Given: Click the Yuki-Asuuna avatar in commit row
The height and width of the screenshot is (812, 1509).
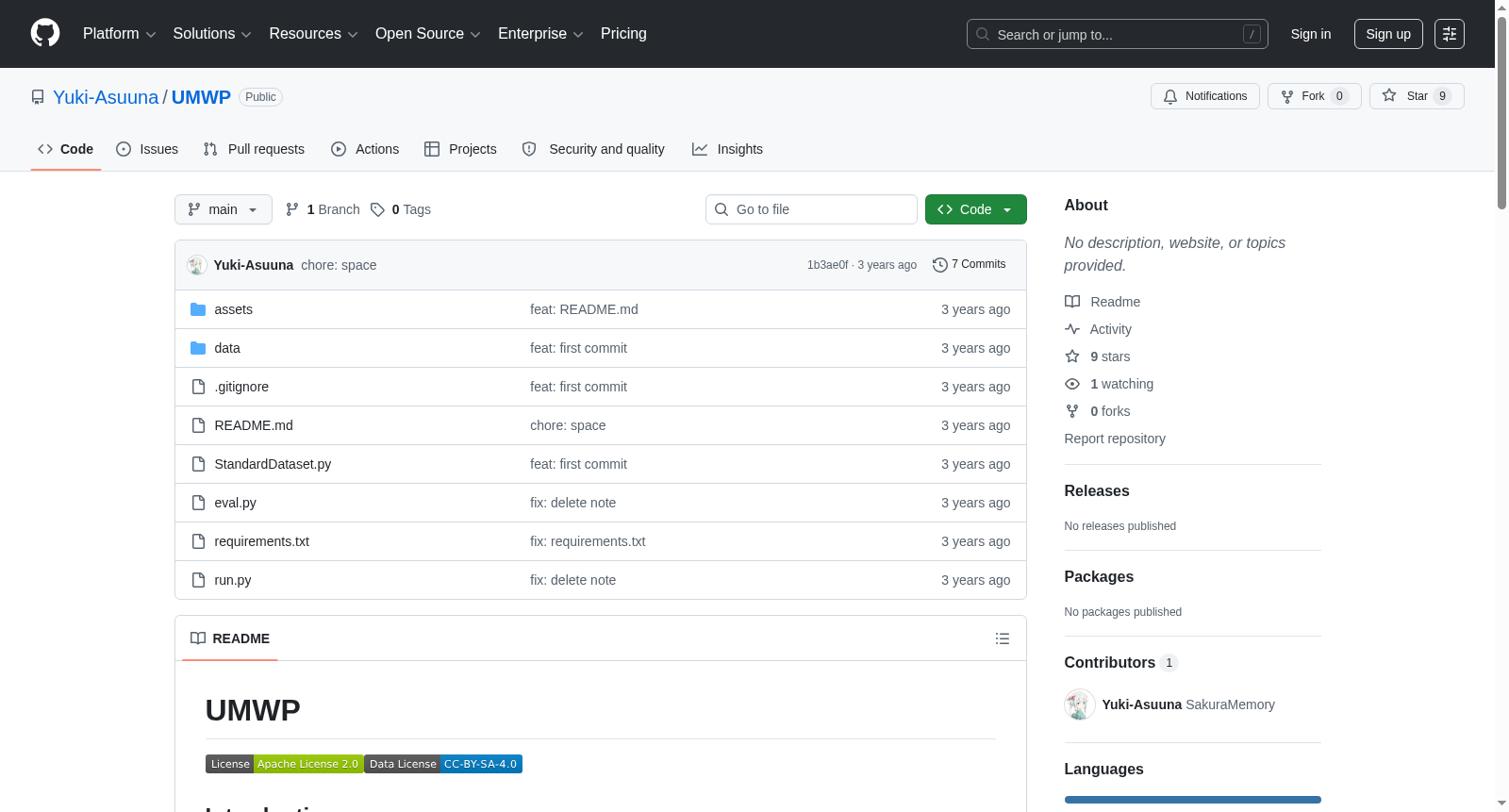Looking at the screenshot, I should point(197,265).
